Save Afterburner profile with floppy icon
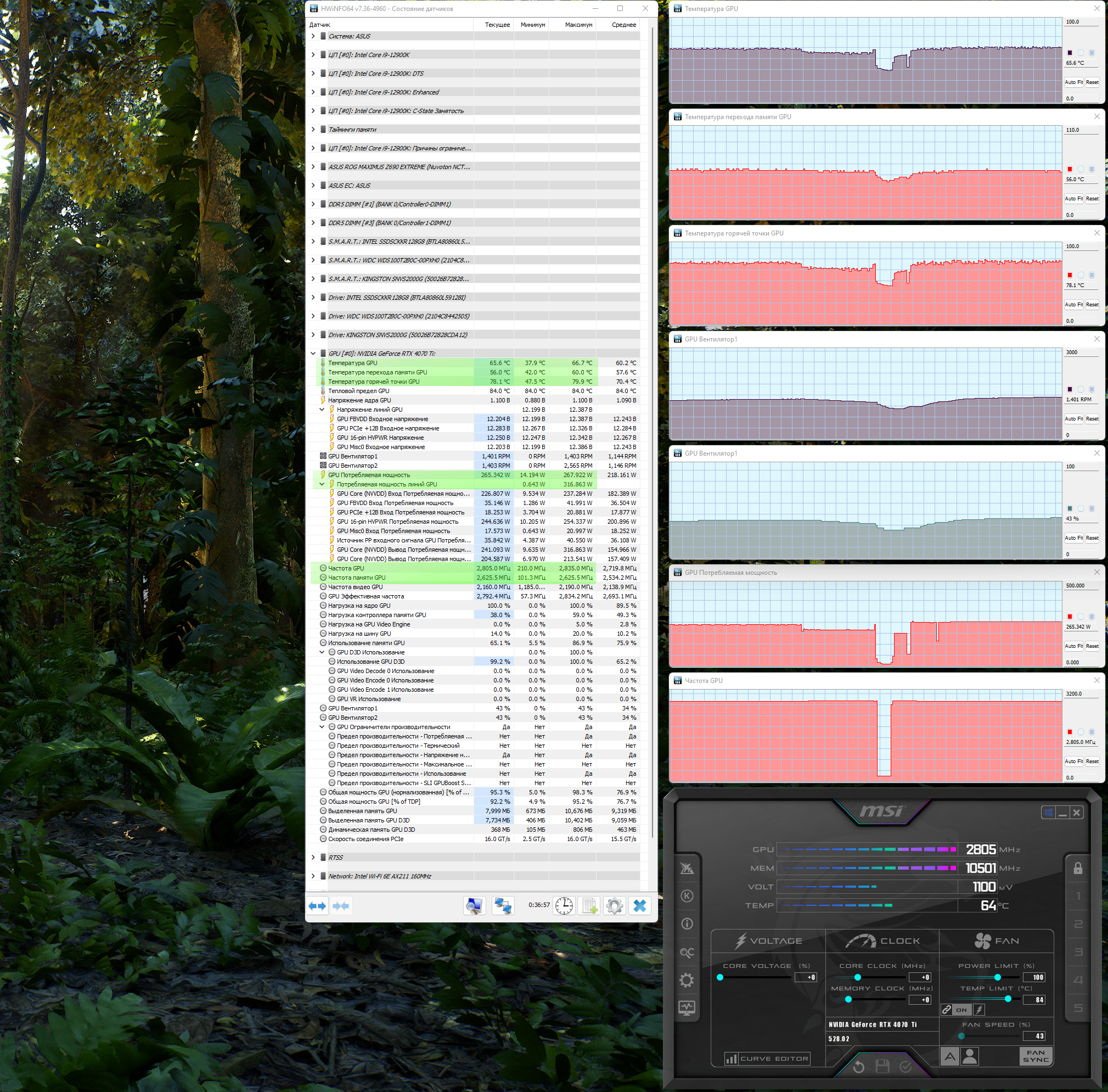 [x=882, y=1067]
